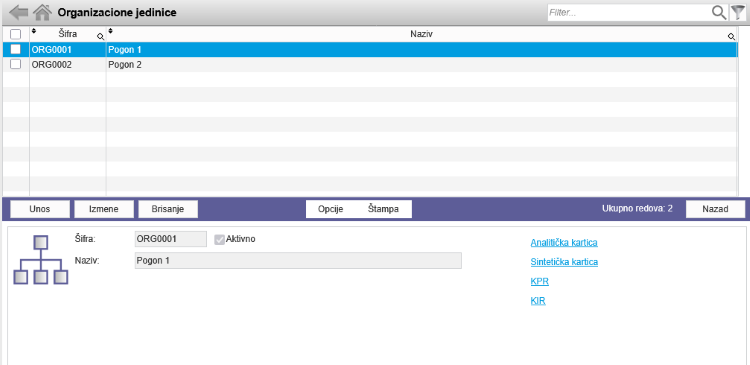Image resolution: width=750 pixels, height=365 pixels.
Task: Toggle the Aktivno checkbox
Action: point(219,239)
